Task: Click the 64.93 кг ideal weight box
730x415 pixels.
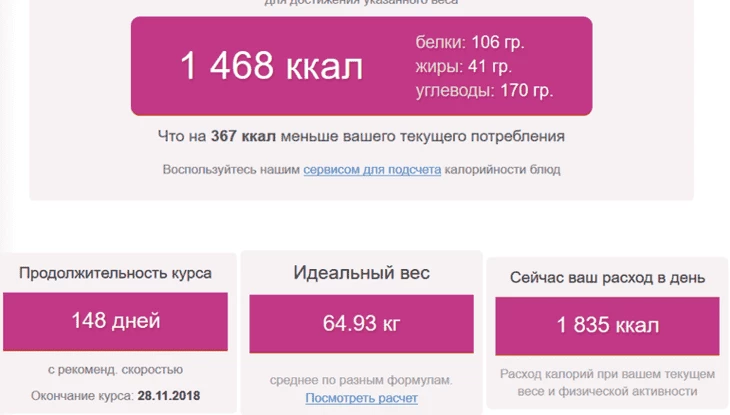Action: 361,324
